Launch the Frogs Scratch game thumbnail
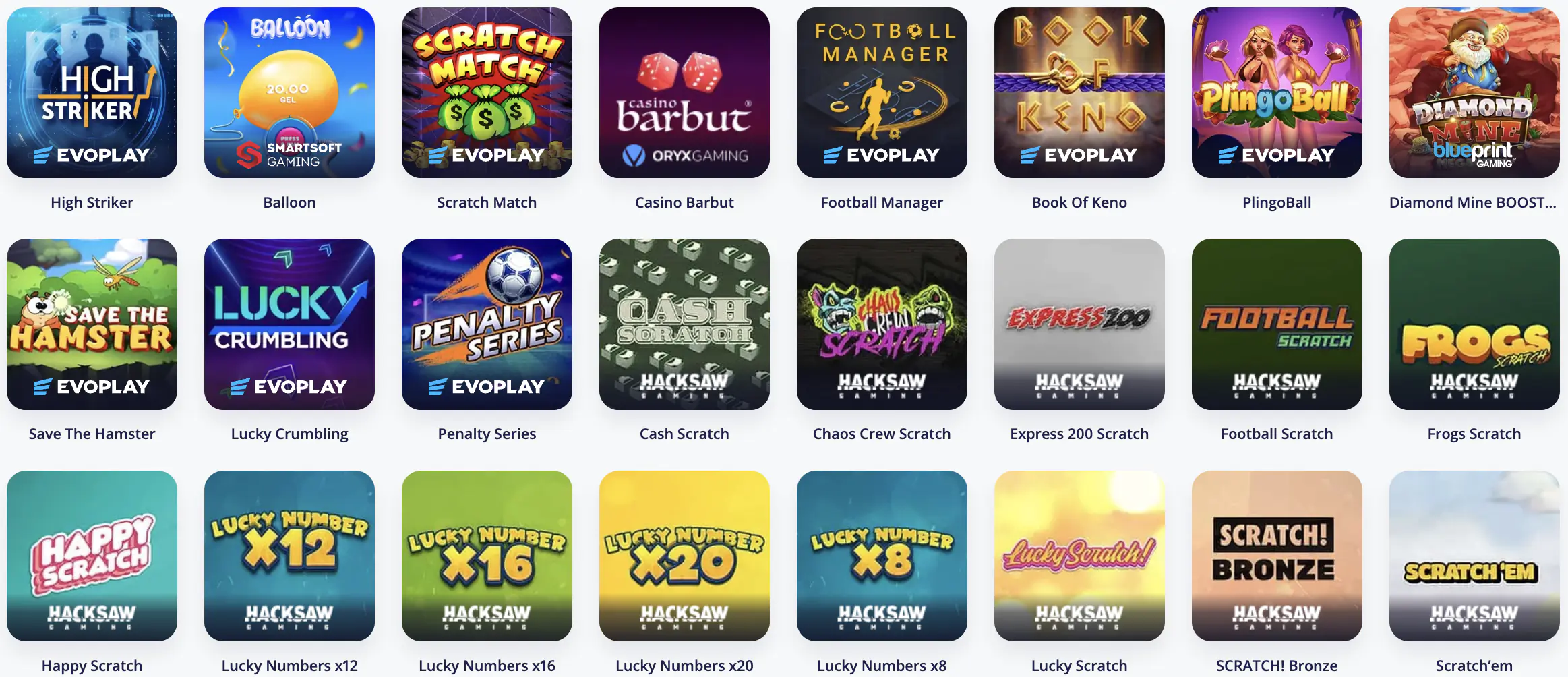The width and height of the screenshot is (1568, 677). click(x=1475, y=324)
